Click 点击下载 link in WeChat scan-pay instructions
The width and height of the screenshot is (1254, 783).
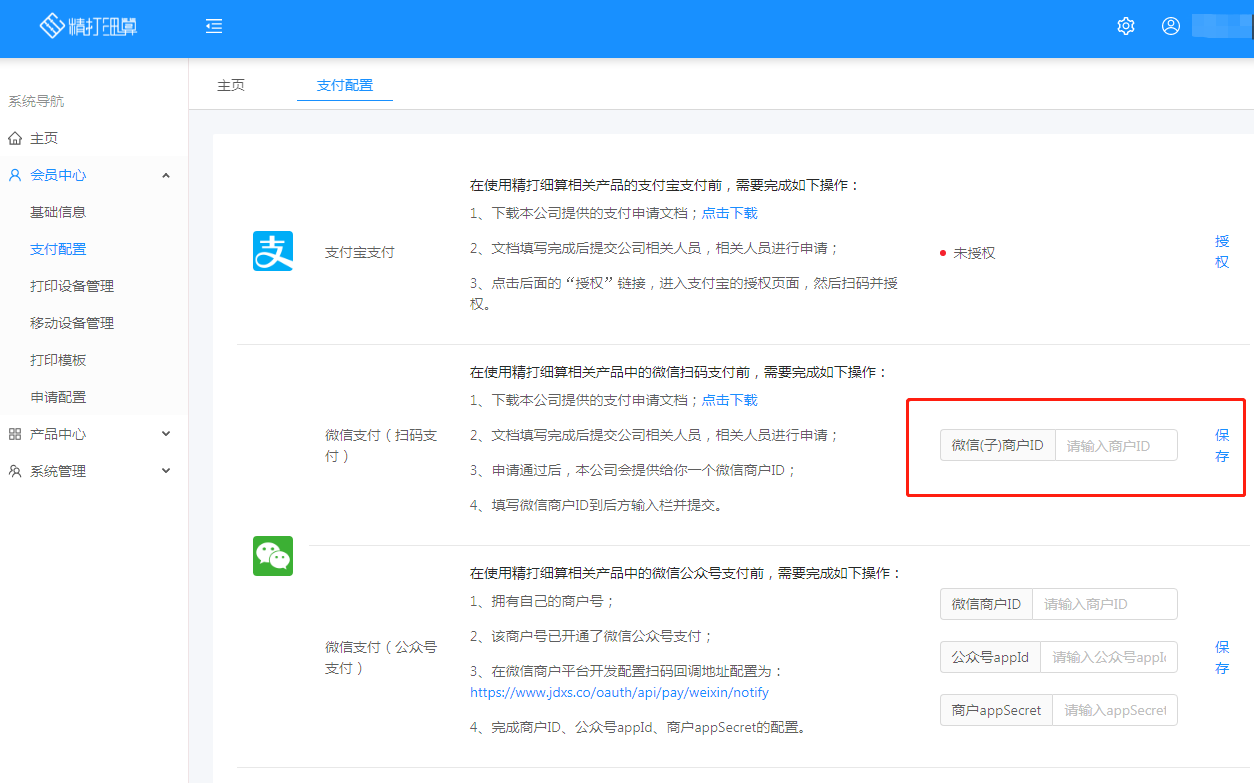coord(730,400)
